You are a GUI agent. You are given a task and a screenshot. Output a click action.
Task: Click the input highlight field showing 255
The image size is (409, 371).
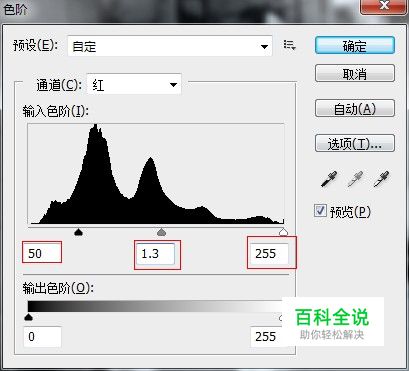(269, 254)
